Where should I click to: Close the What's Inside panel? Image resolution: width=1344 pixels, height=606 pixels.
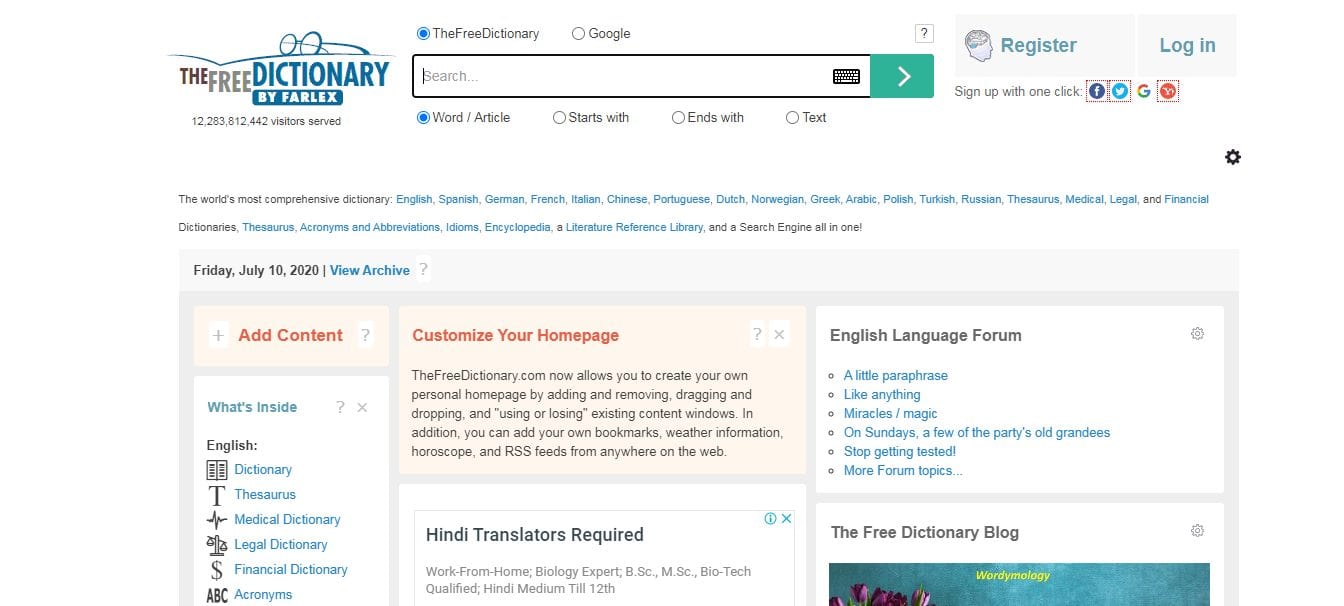click(362, 407)
